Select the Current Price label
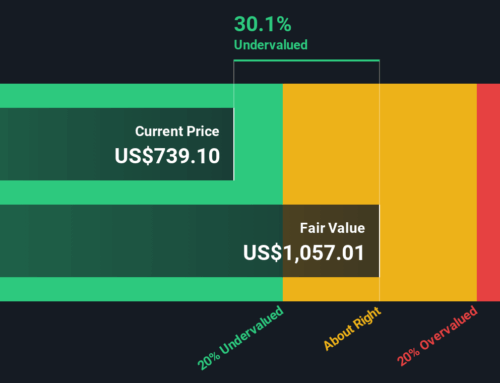This screenshot has height=383, width=500. click(x=177, y=131)
